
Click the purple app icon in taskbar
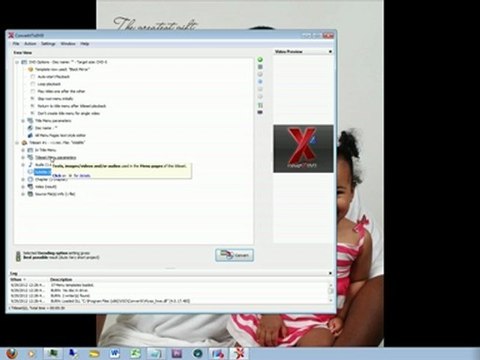point(177,353)
